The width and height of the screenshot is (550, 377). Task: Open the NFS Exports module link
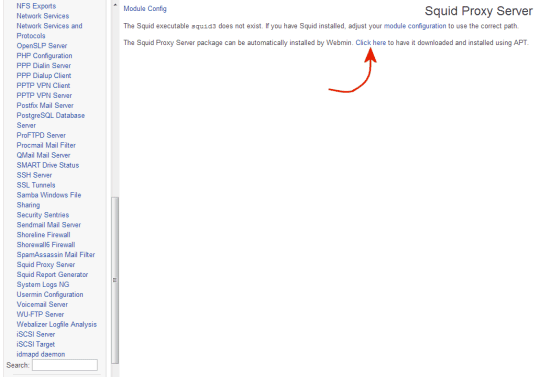36,6
